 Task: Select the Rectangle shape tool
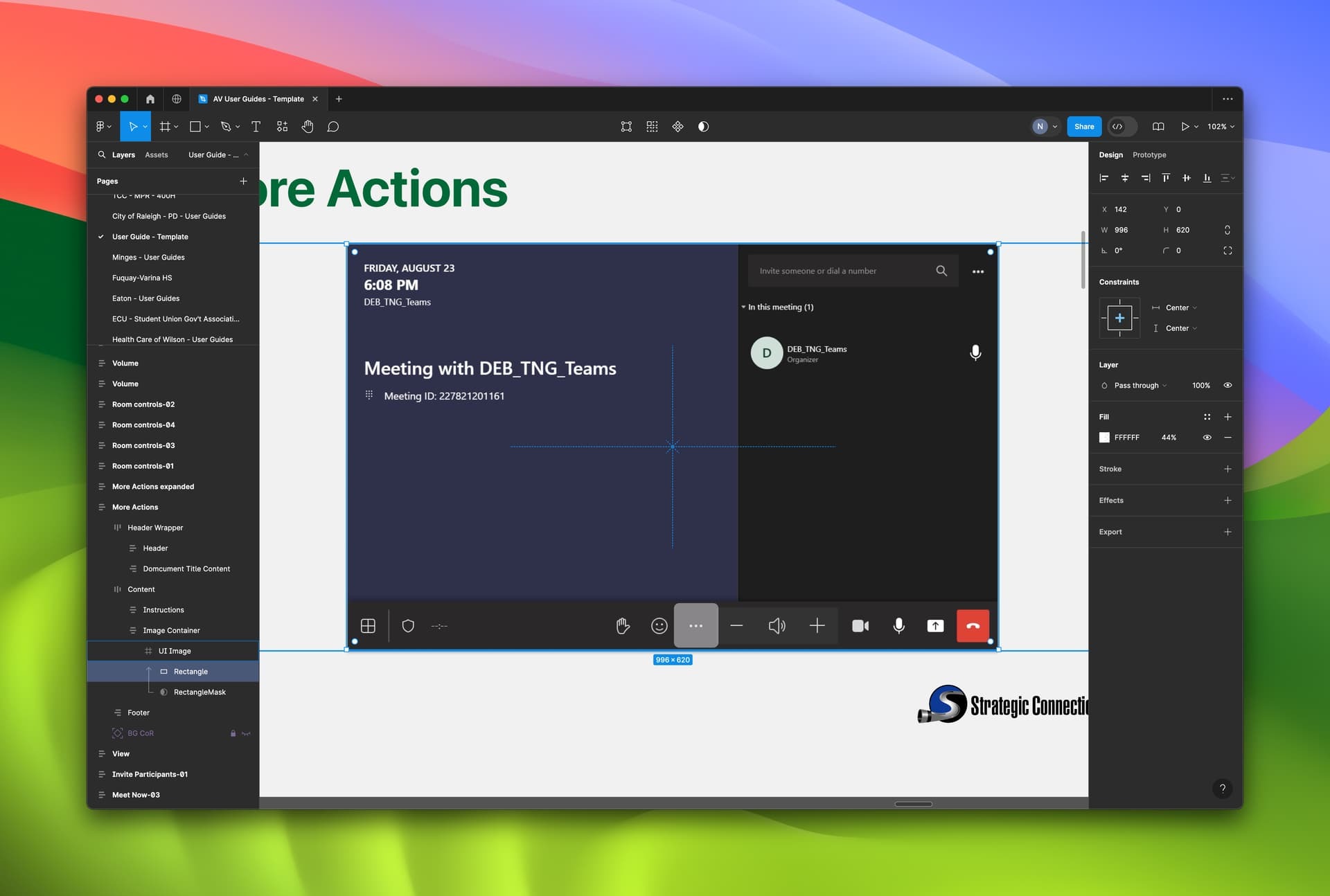click(x=195, y=127)
